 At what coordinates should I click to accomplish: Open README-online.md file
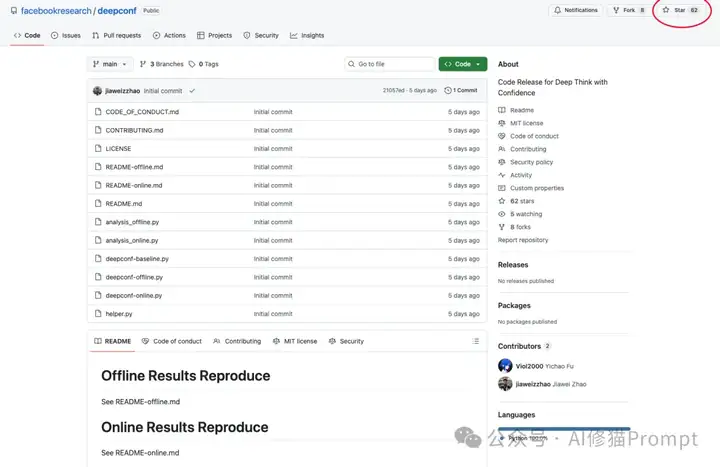pos(134,186)
